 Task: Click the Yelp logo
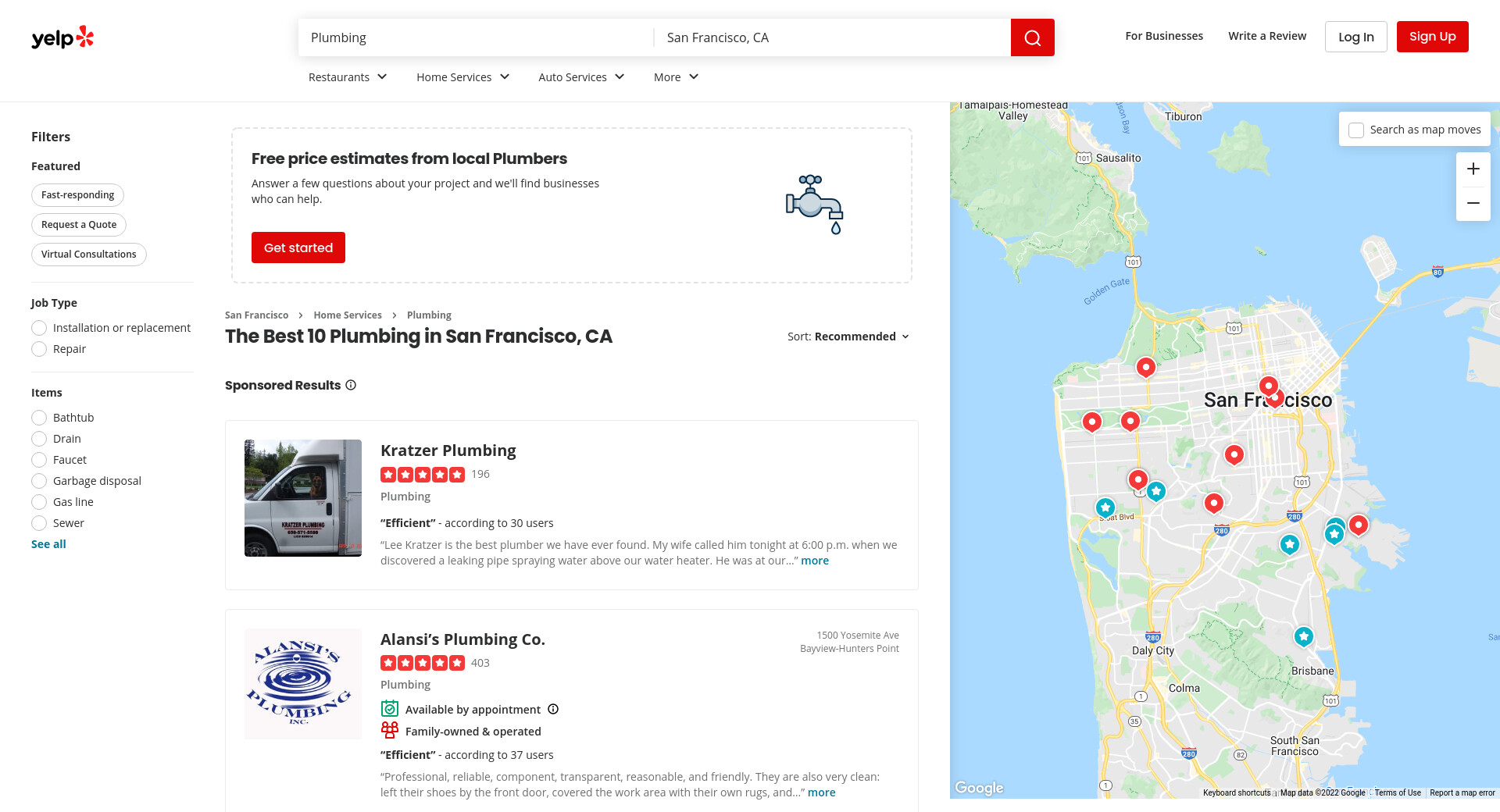click(62, 37)
